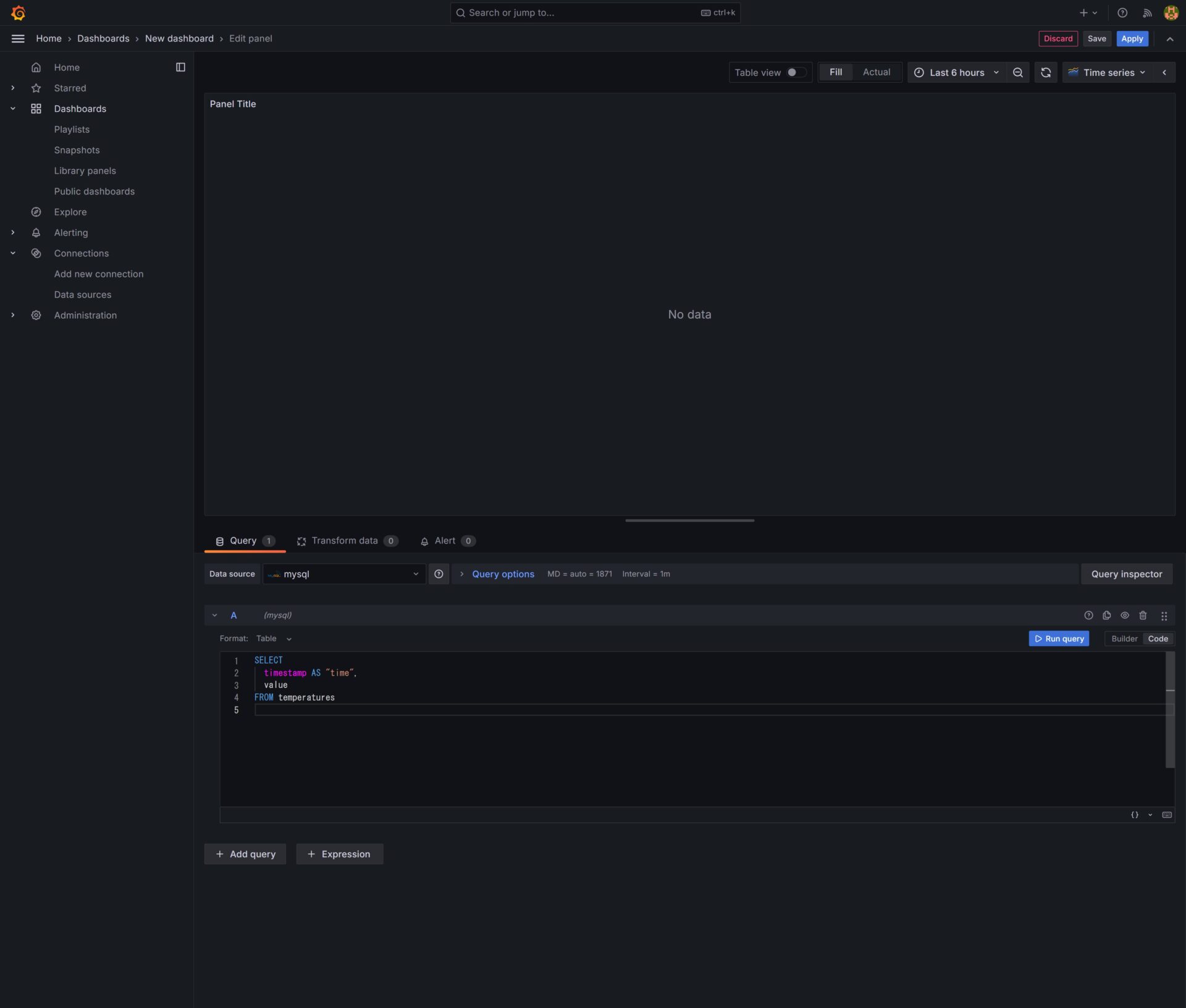Click the Grafana logo
This screenshot has width=1186, height=1008.
18,12
